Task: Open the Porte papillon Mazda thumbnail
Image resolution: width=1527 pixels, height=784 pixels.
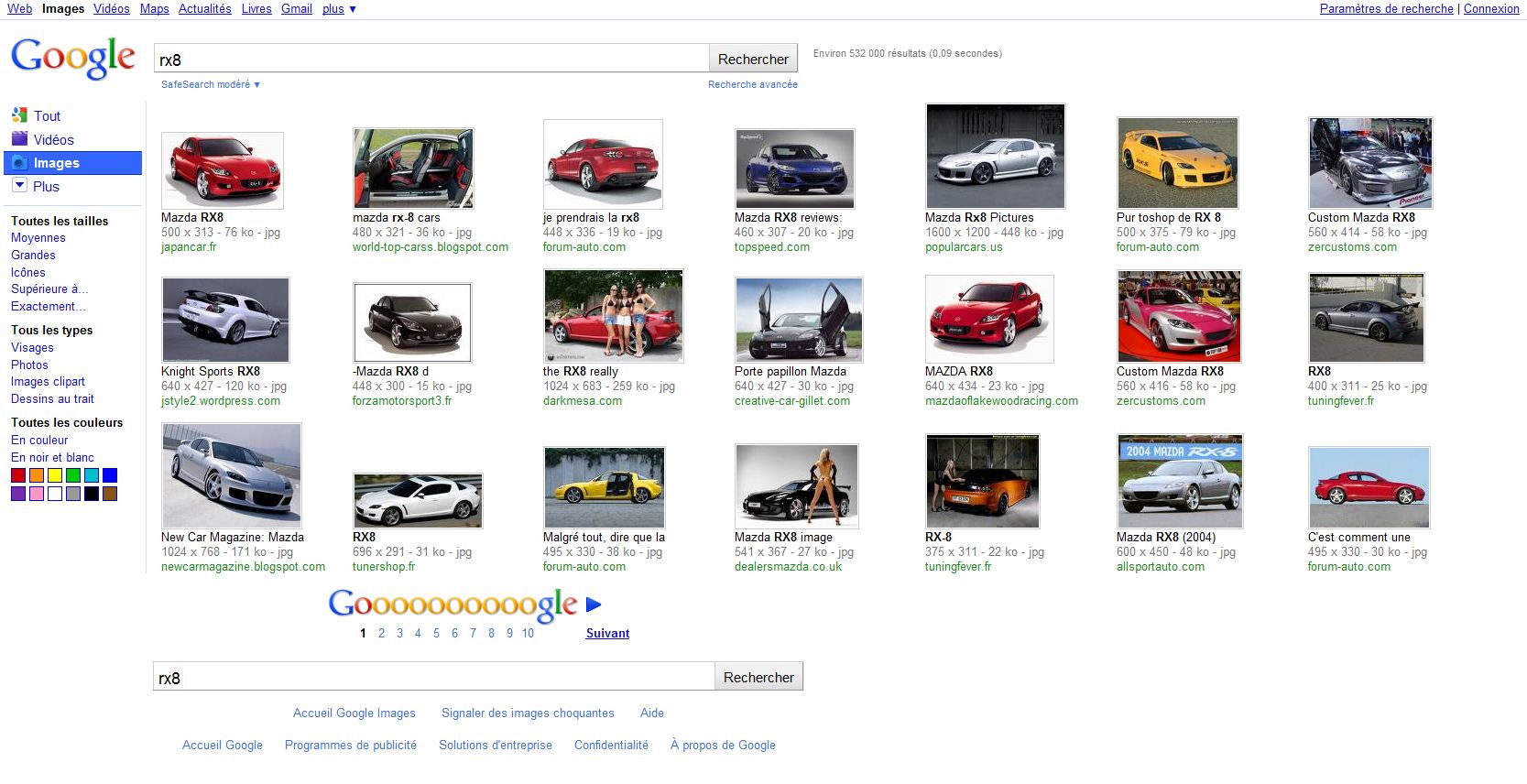Action: (x=798, y=320)
